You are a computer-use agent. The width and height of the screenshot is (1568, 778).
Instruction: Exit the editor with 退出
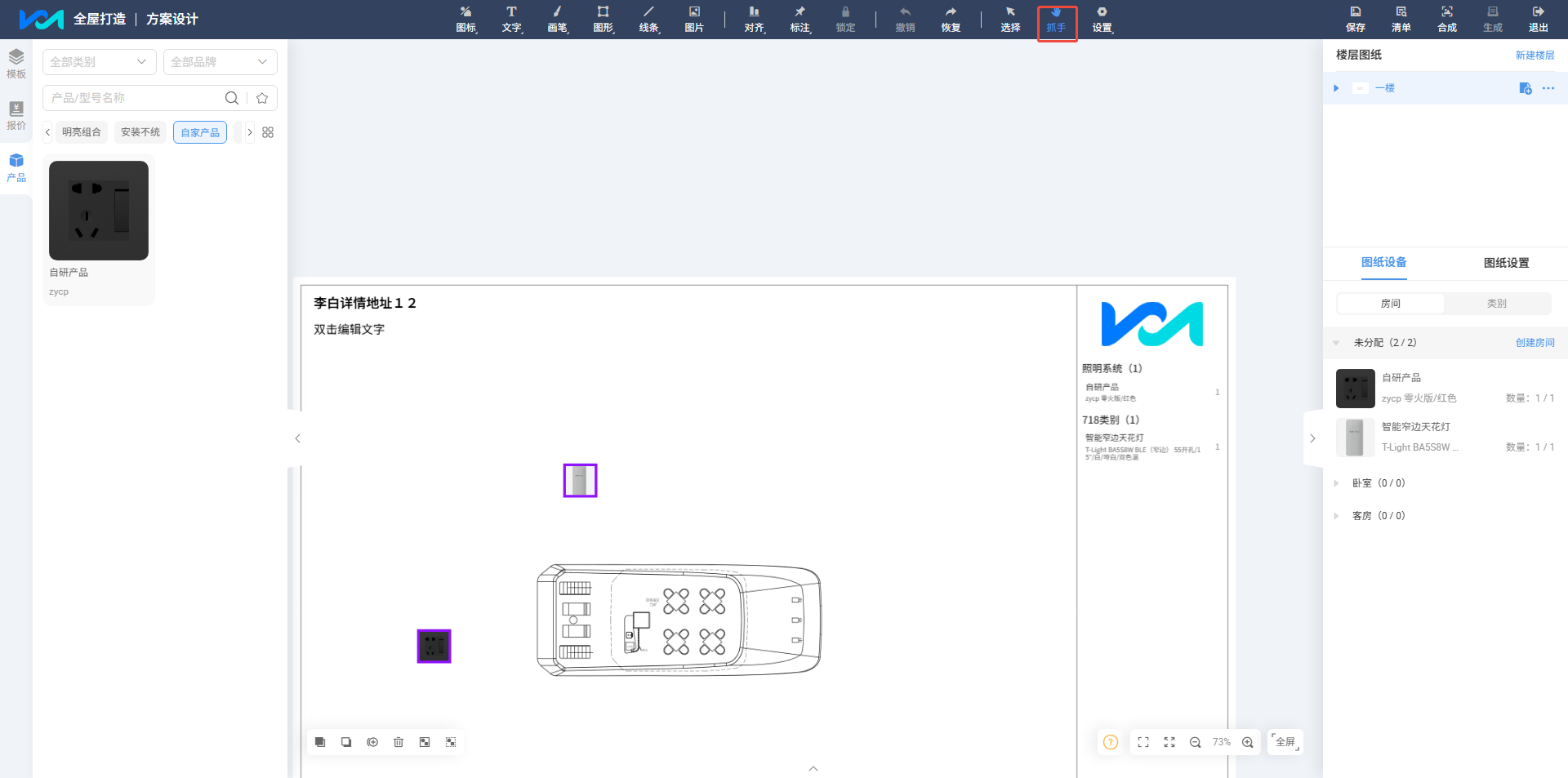click(x=1539, y=20)
